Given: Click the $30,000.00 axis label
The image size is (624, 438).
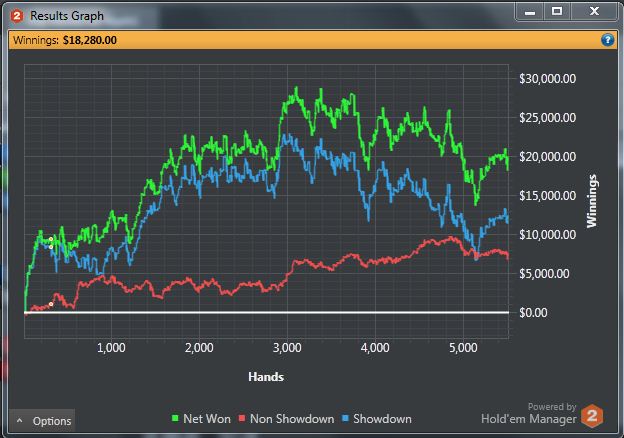Looking at the screenshot, I should tap(547, 79).
